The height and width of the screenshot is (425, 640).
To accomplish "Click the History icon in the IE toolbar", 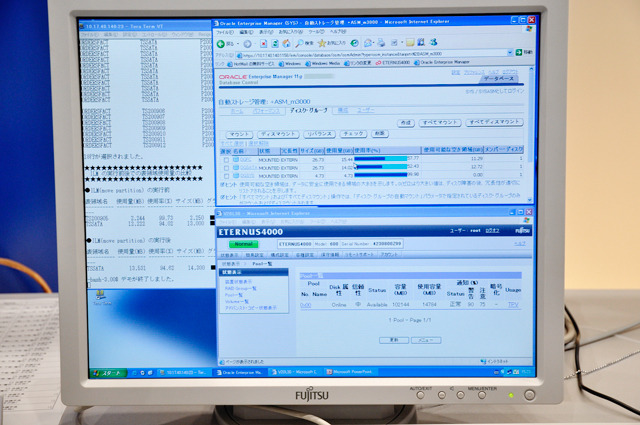I will click(355, 43).
